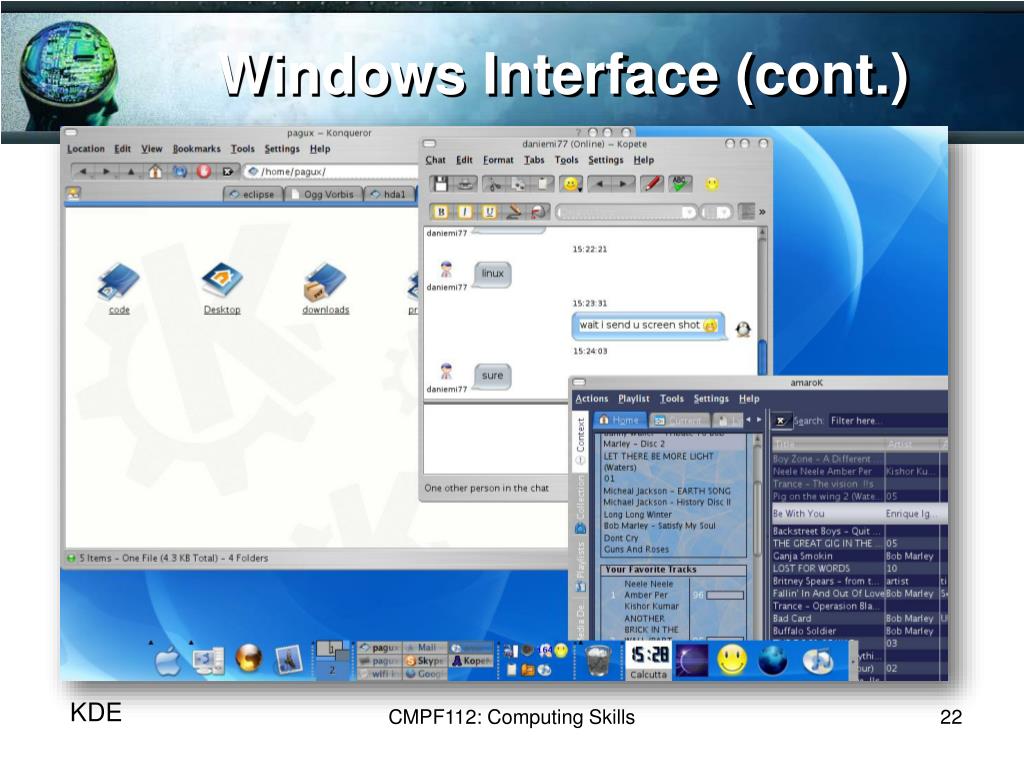
Task: Toggle underline formatting in Kopete
Action: tap(488, 212)
